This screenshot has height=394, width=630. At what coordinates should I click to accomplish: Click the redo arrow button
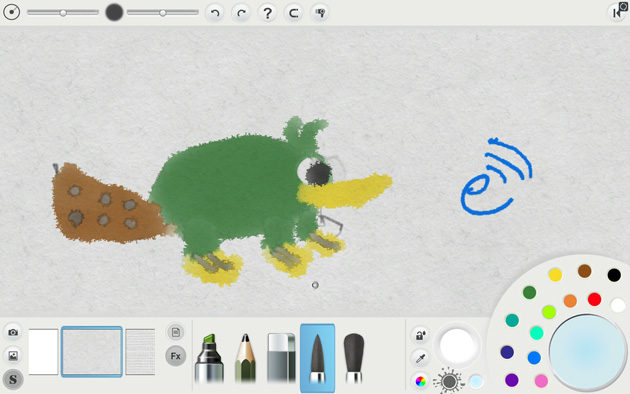pos(241,13)
